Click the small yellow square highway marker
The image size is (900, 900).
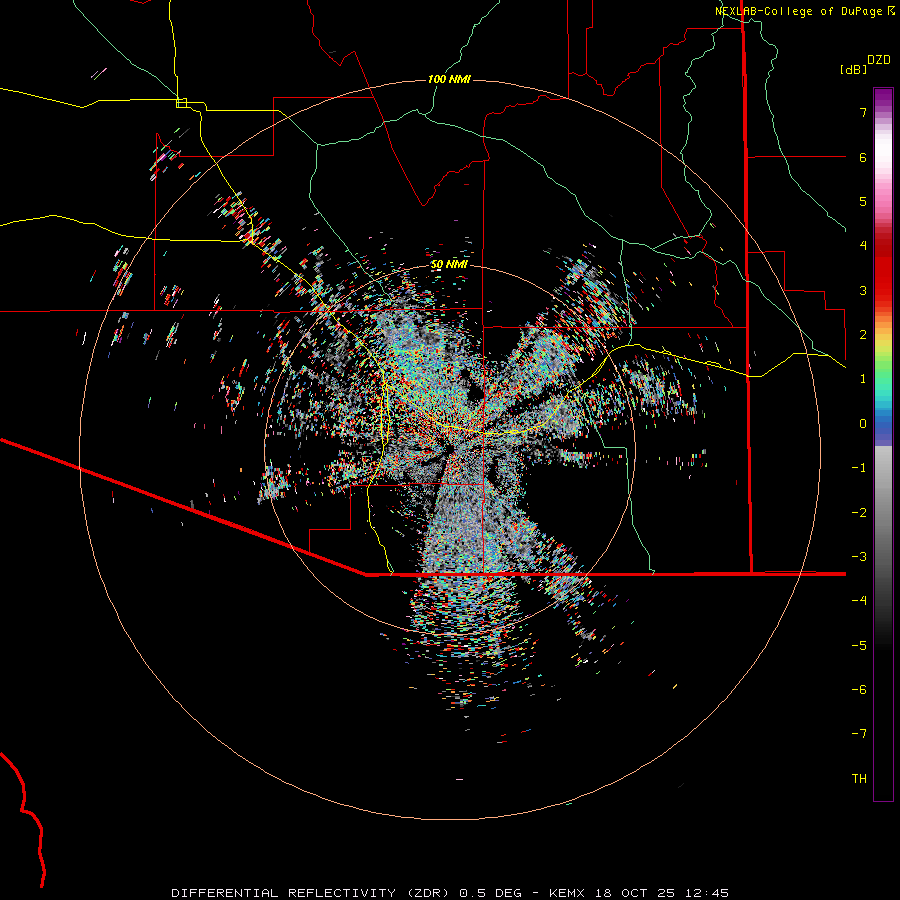click(x=181, y=103)
